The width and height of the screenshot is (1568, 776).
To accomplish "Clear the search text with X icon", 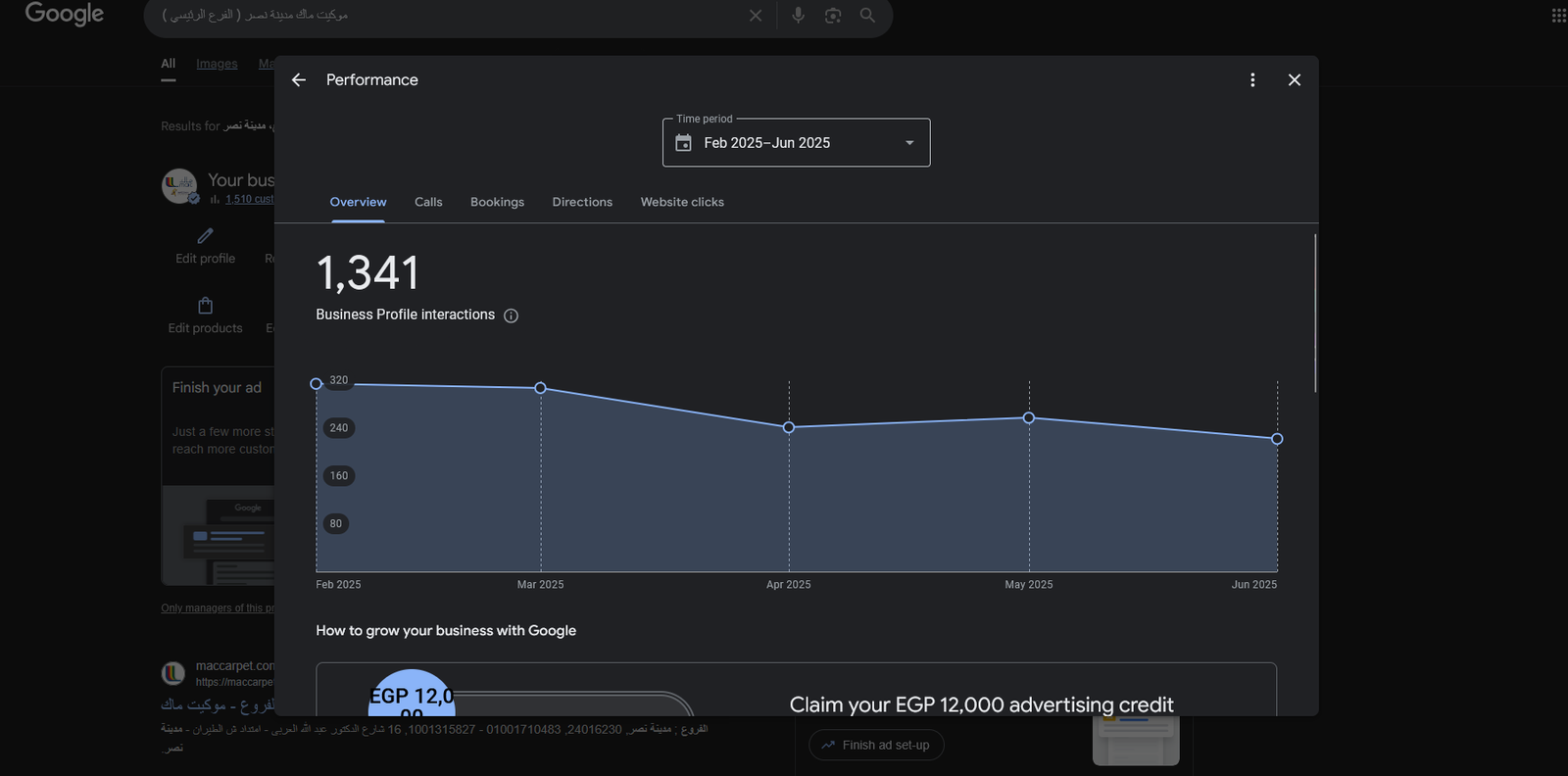I will click(x=756, y=16).
